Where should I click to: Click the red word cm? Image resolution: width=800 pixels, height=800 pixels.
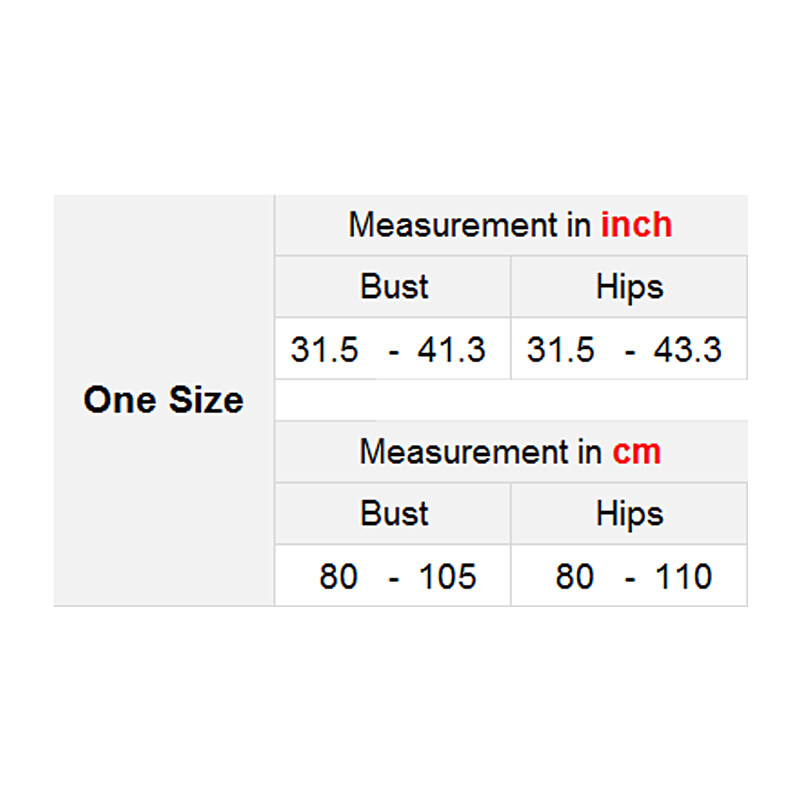coord(637,452)
